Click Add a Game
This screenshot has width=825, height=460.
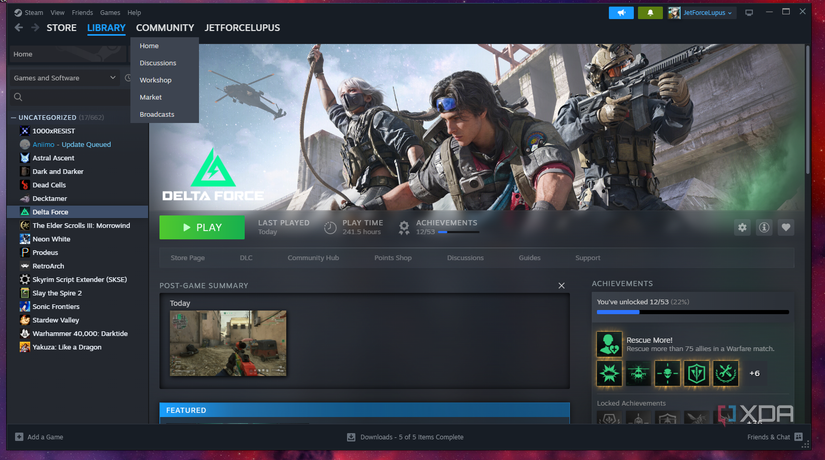point(39,437)
